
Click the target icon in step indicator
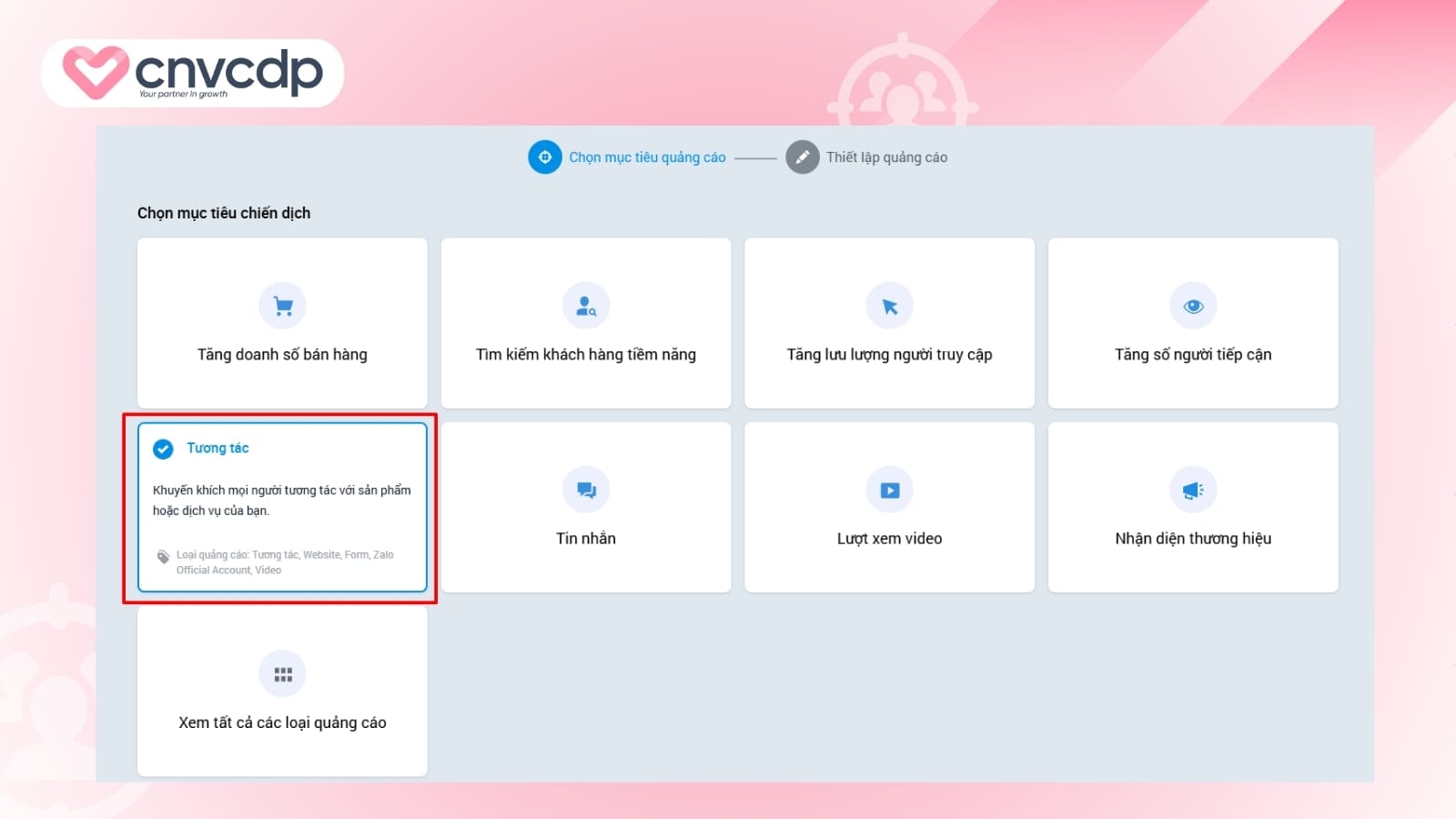pyautogui.click(x=545, y=157)
